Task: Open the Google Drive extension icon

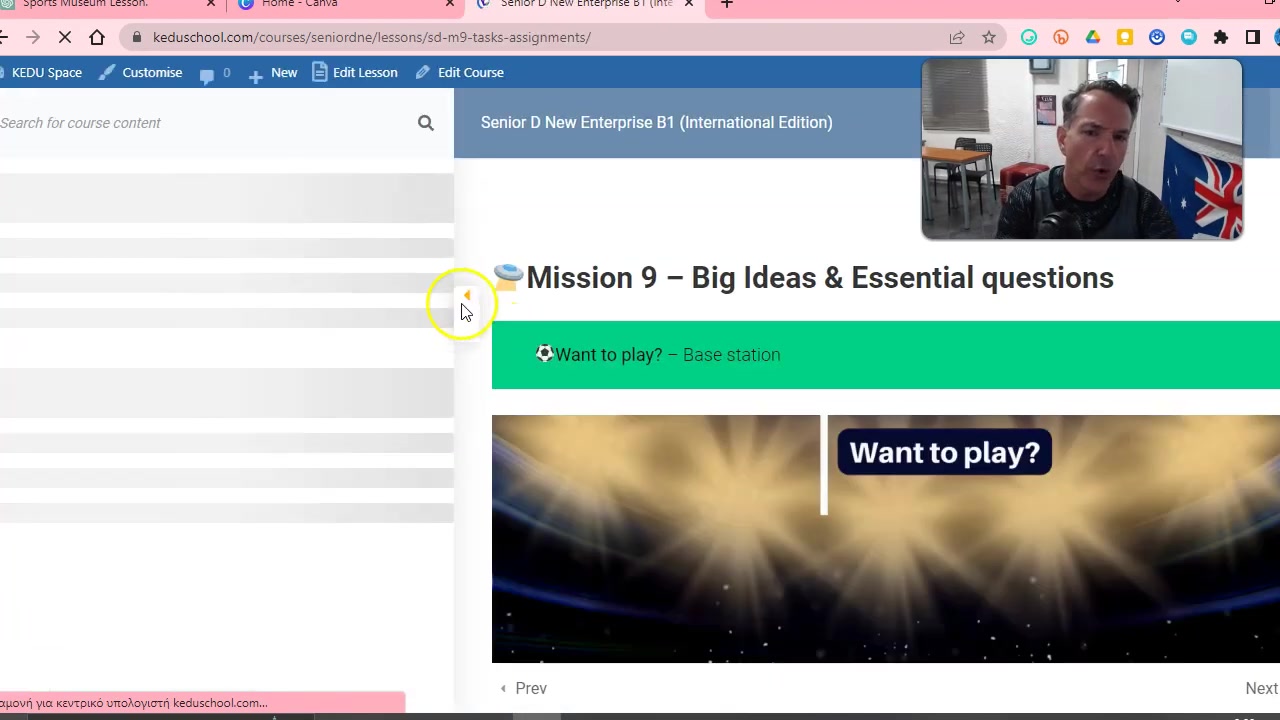Action: coord(1093,37)
